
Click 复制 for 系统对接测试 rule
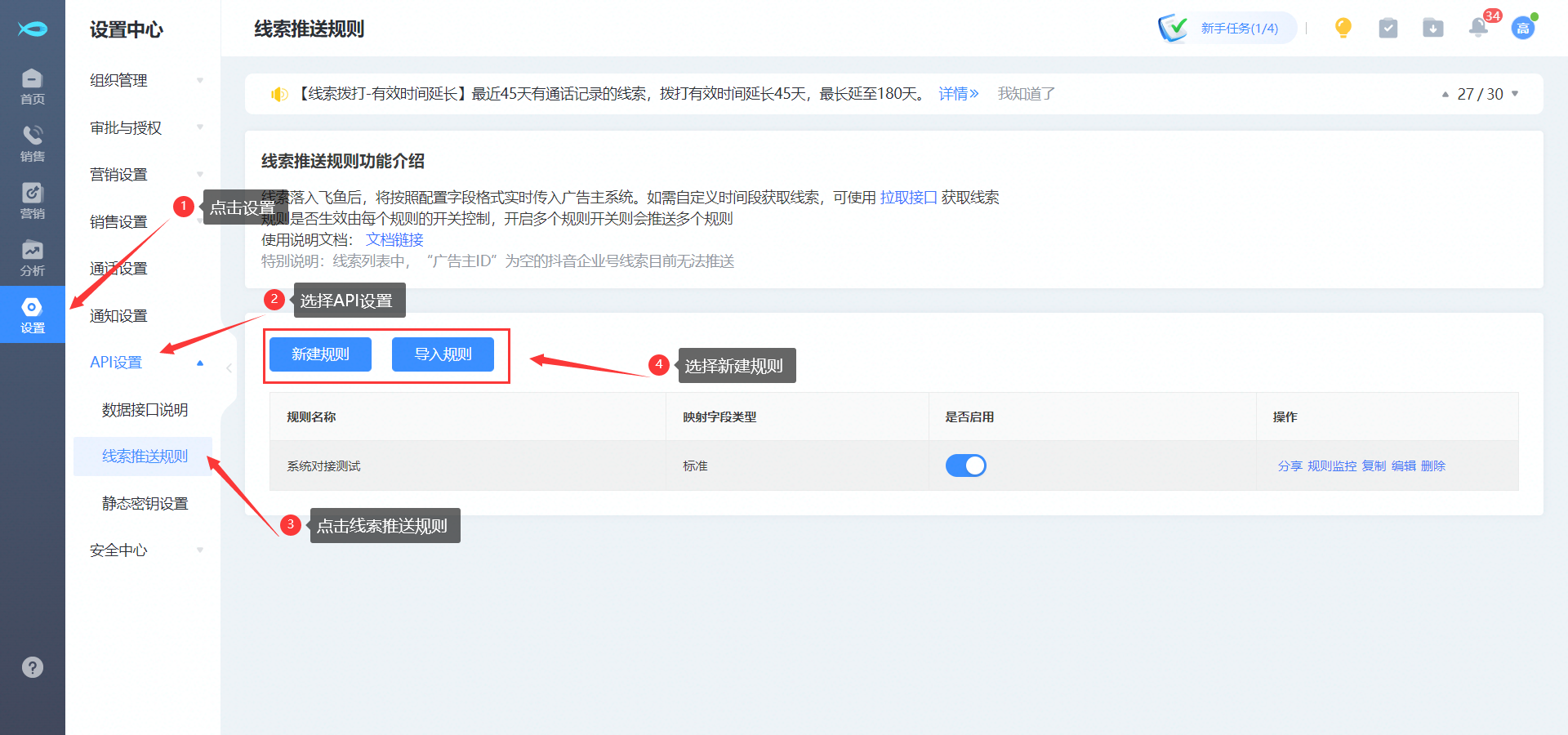point(1374,466)
